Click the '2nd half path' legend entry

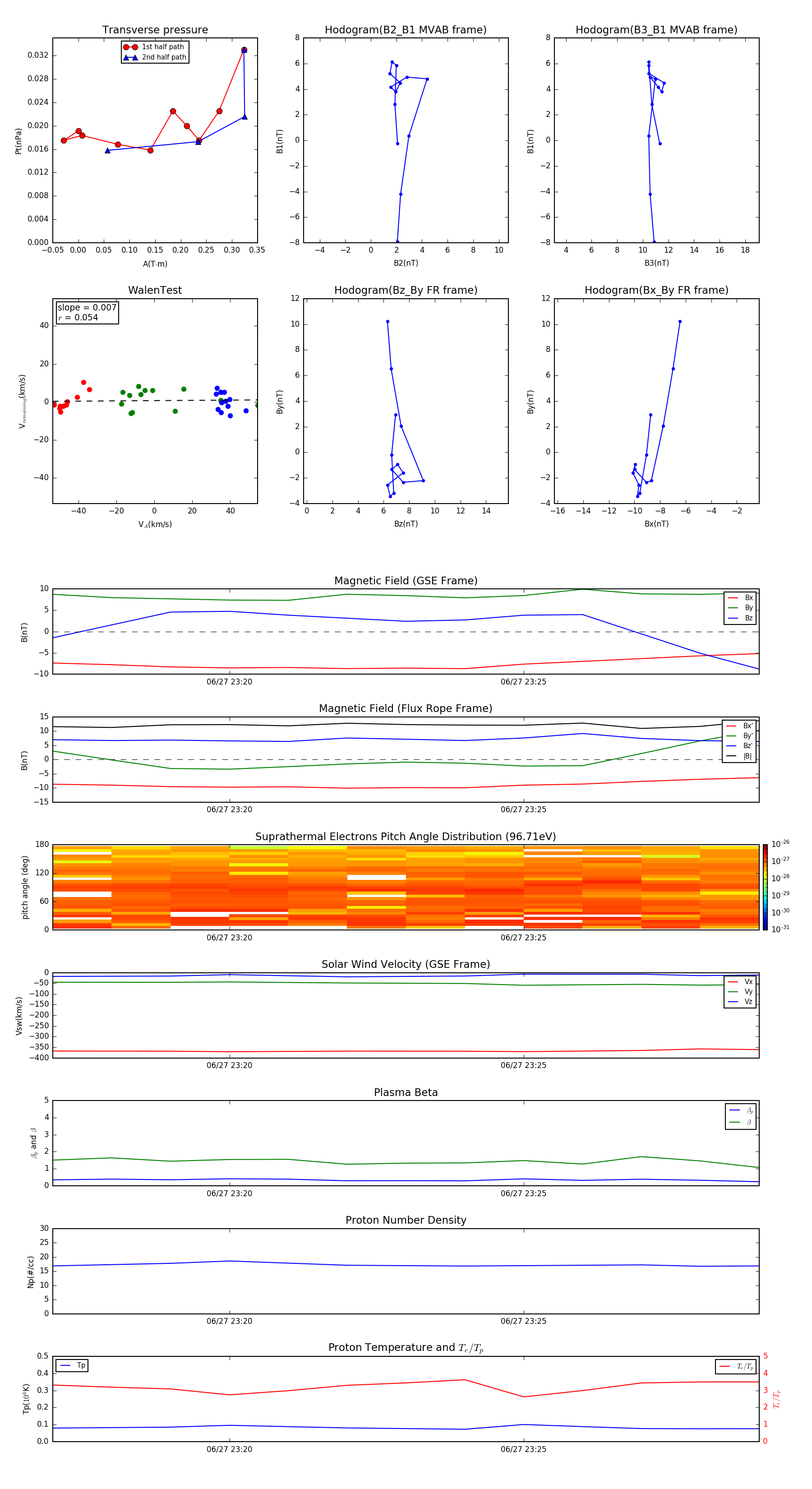155,57
